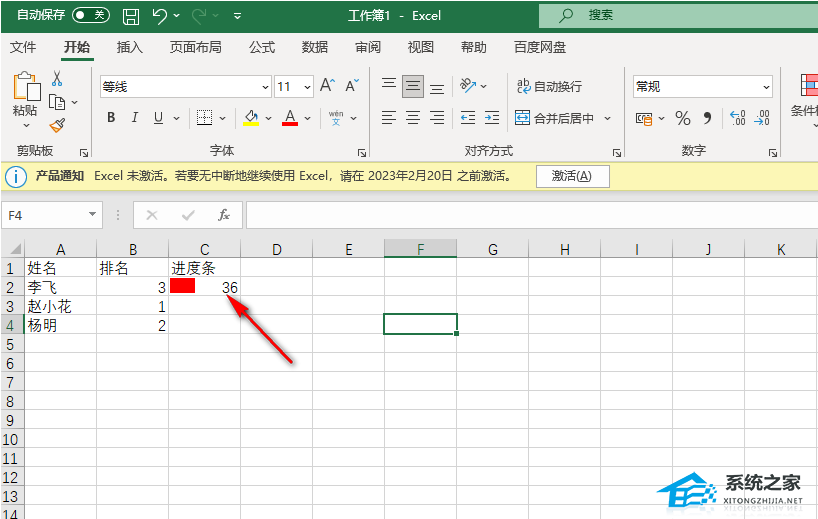The image size is (818, 519).
Task: Toggle Italic formatting
Action: click(x=134, y=118)
